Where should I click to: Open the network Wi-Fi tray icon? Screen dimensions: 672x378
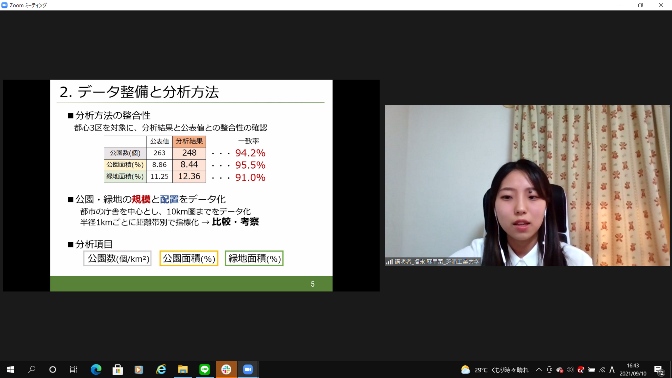(x=602, y=369)
